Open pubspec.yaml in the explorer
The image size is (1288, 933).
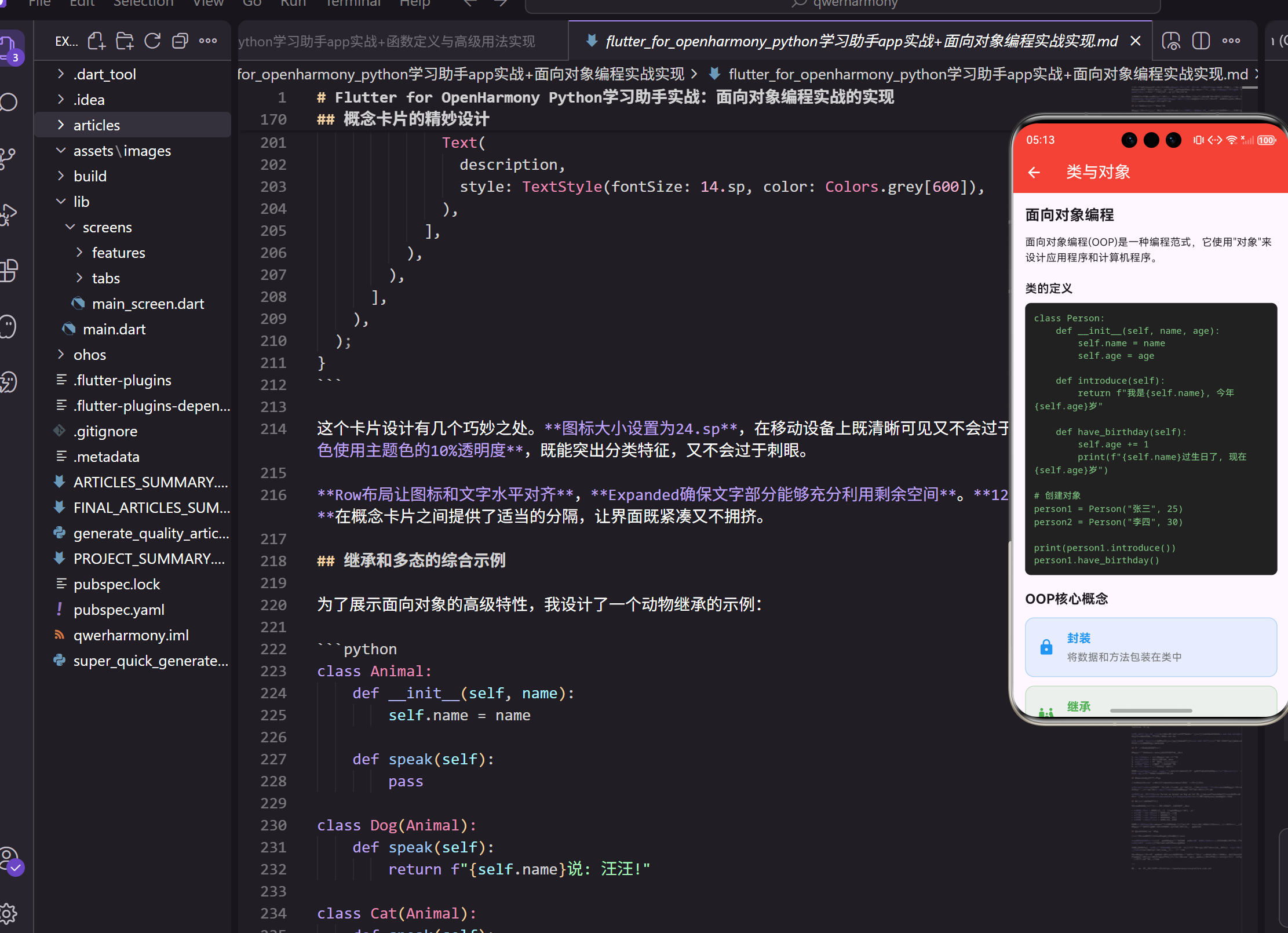(x=119, y=610)
